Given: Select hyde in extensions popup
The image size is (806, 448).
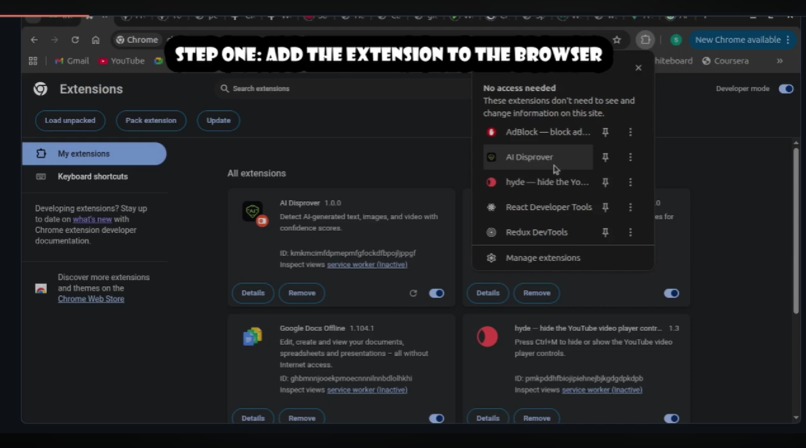Looking at the screenshot, I should (538, 182).
